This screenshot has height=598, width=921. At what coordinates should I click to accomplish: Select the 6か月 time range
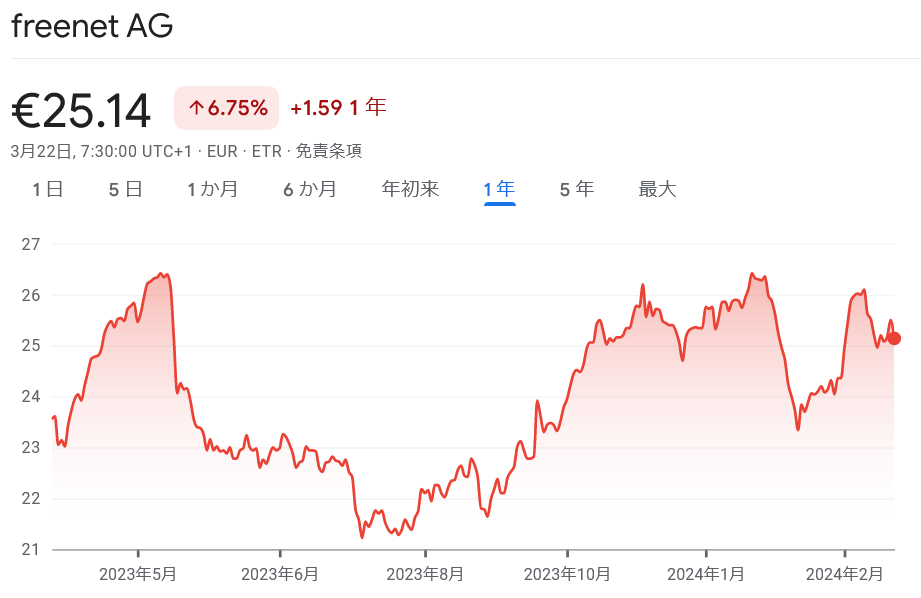[310, 189]
